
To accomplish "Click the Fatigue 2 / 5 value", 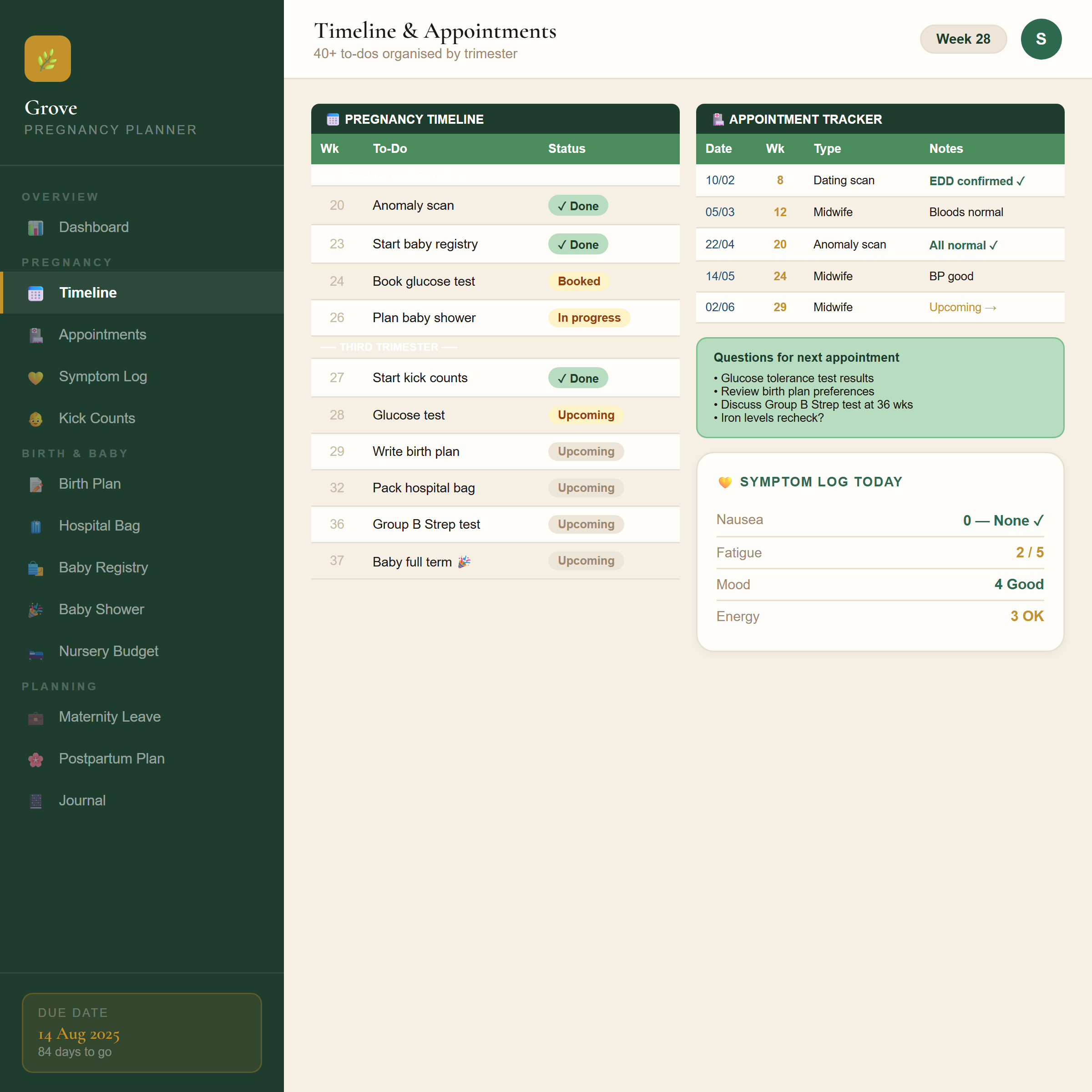I will pyautogui.click(x=1029, y=552).
